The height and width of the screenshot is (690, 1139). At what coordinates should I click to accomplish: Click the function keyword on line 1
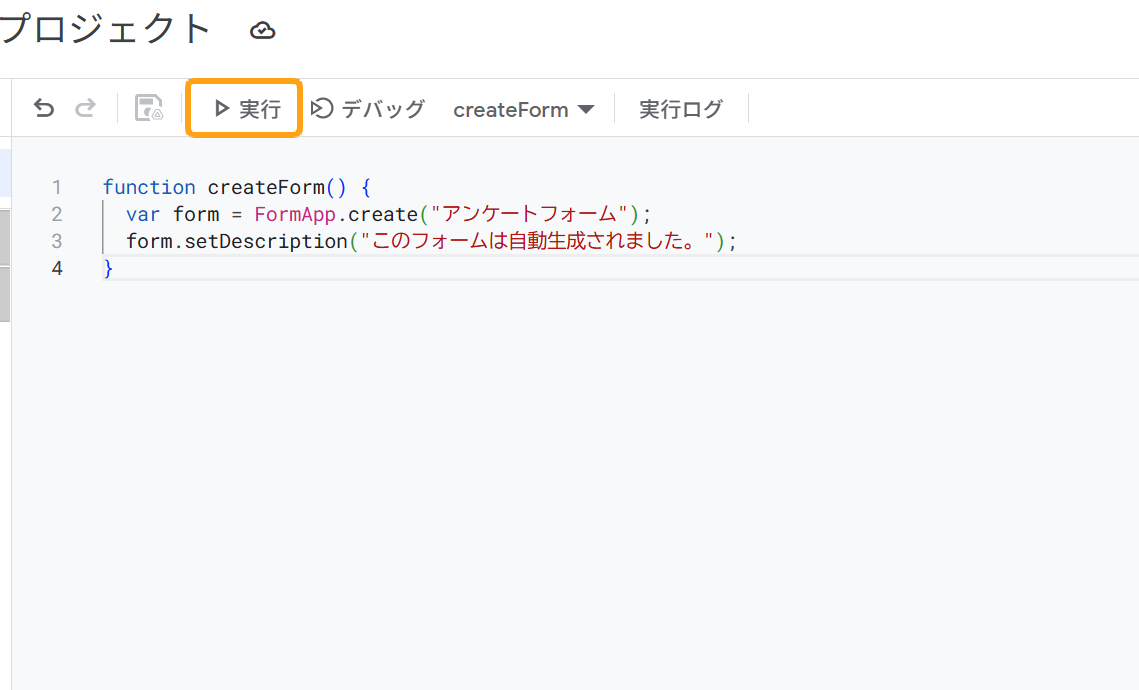[150, 187]
